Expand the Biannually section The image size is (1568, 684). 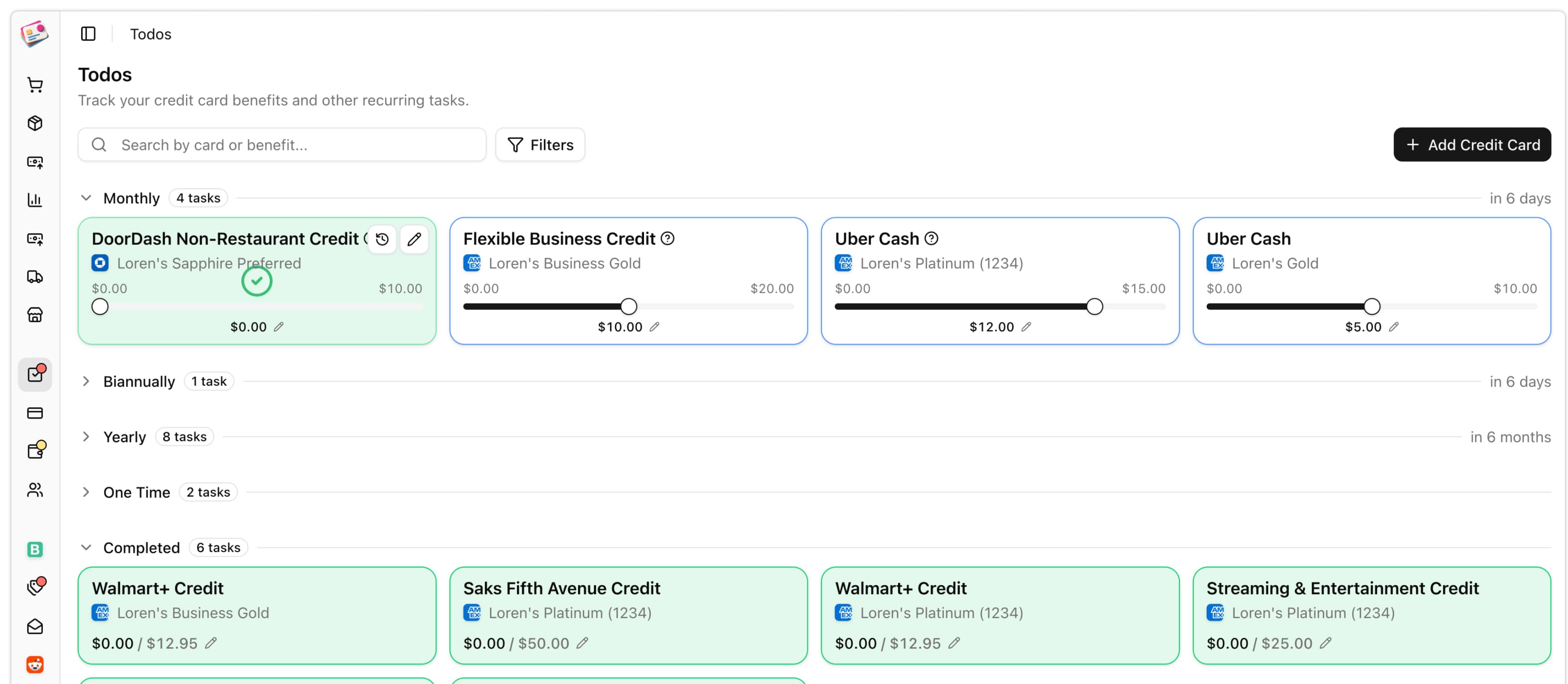(87, 381)
